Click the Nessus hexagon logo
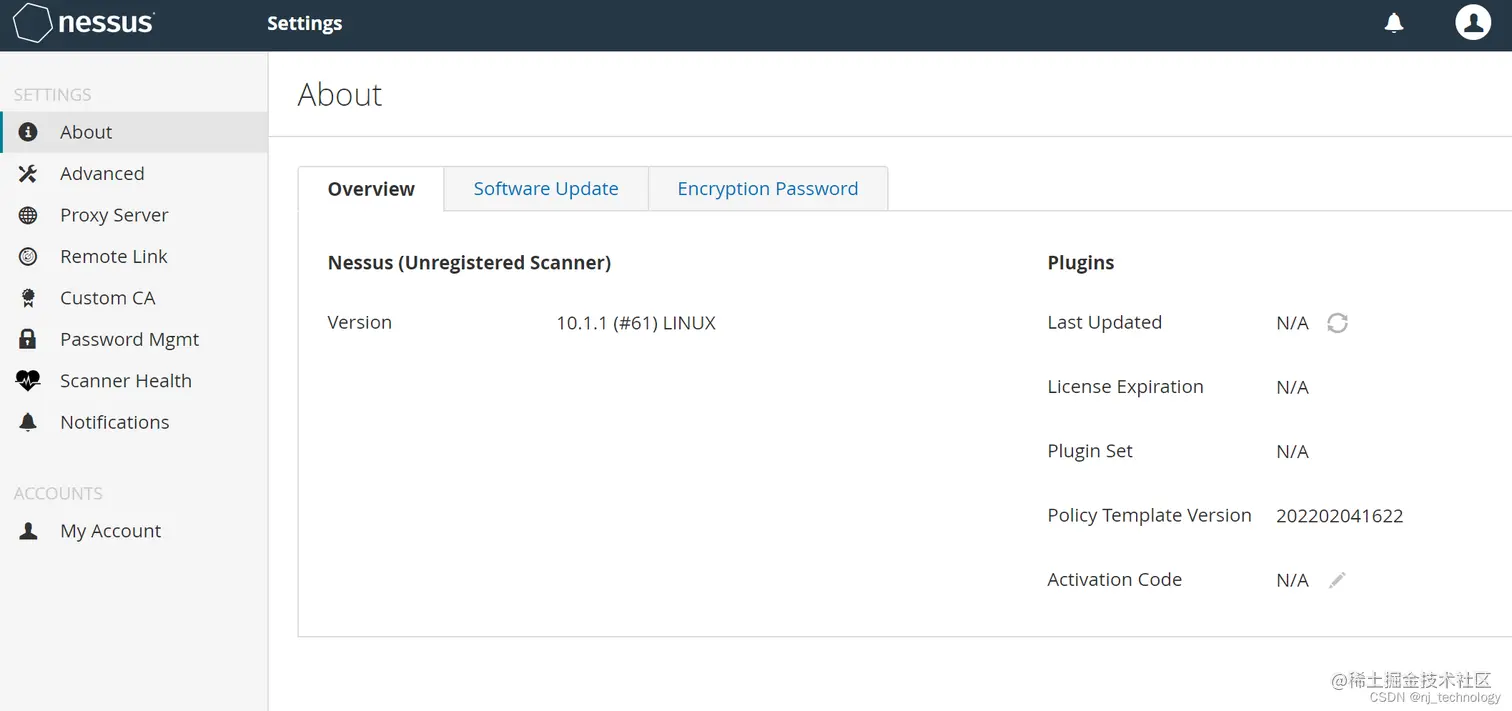 pos(33,23)
